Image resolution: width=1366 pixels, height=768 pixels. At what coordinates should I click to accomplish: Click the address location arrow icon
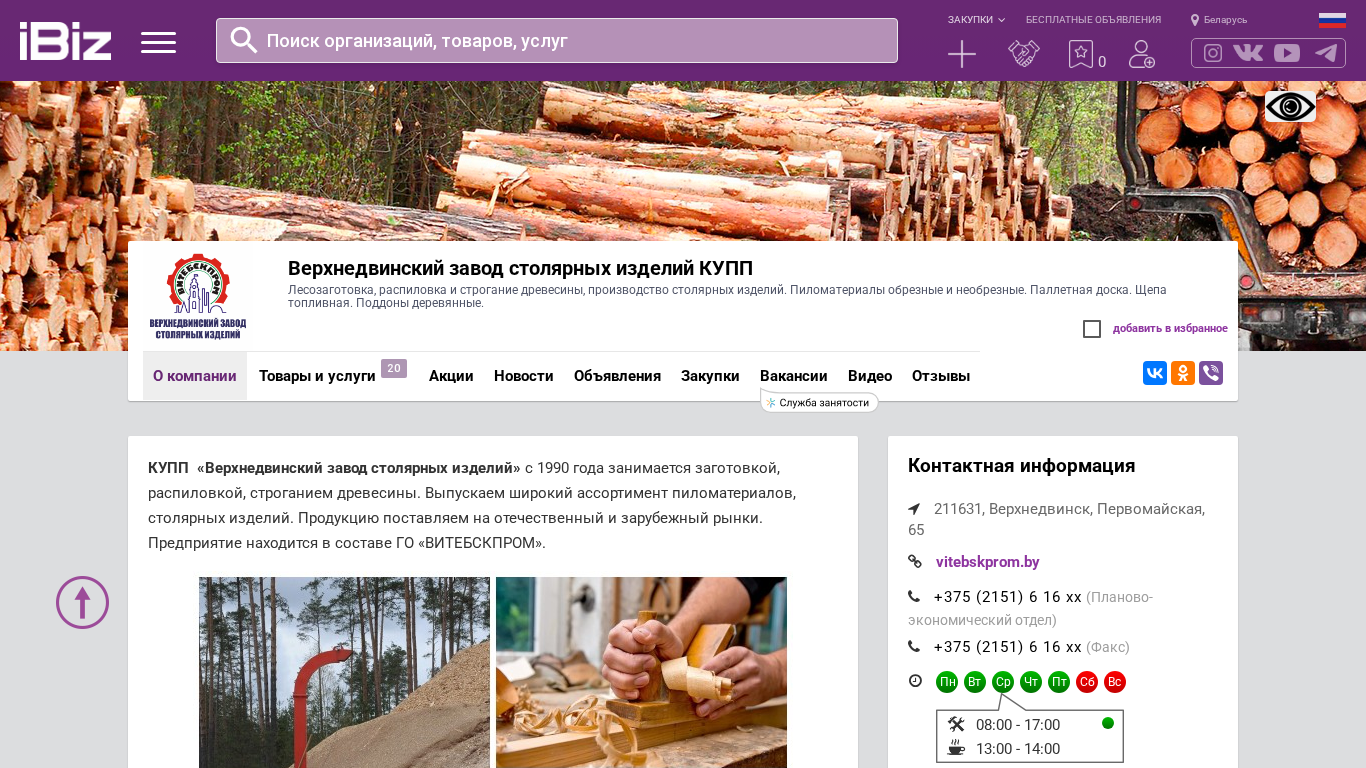click(914, 509)
